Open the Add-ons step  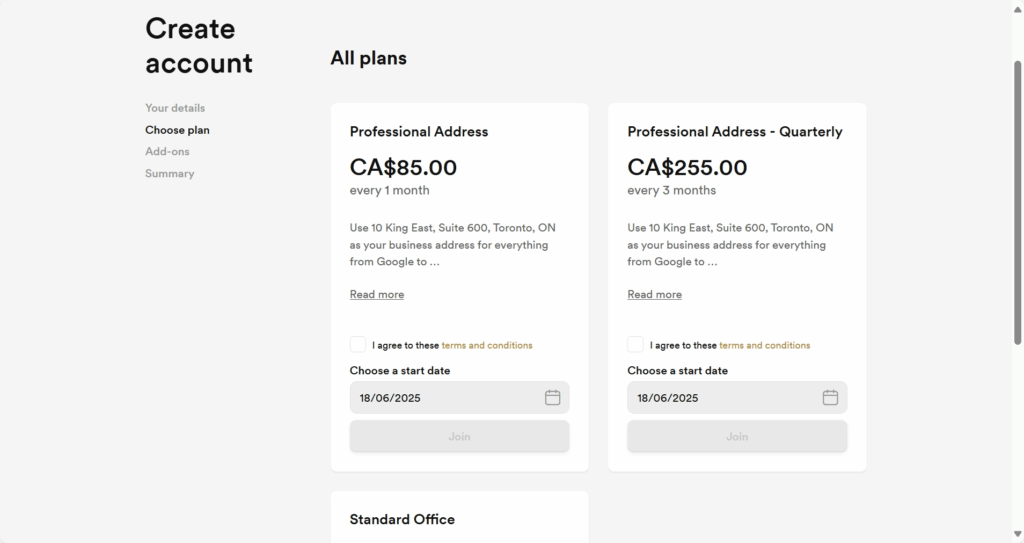point(167,152)
